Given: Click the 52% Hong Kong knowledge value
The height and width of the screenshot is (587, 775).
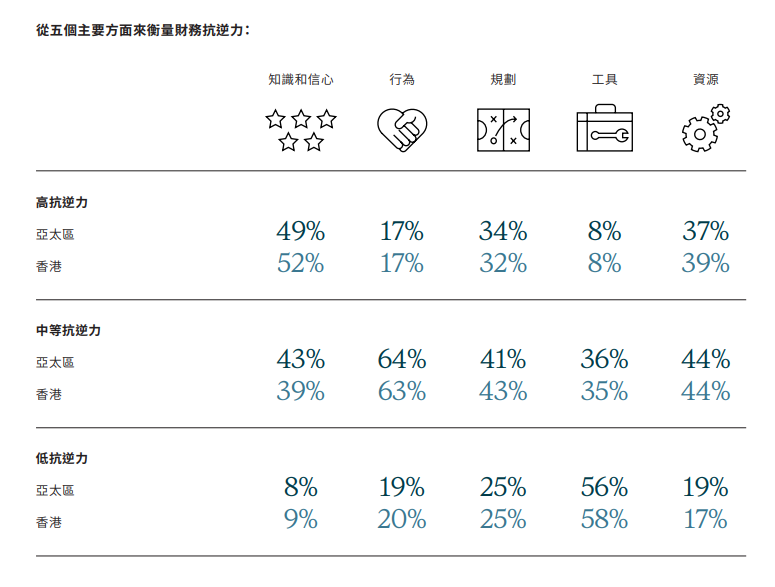Looking at the screenshot, I should (x=301, y=263).
